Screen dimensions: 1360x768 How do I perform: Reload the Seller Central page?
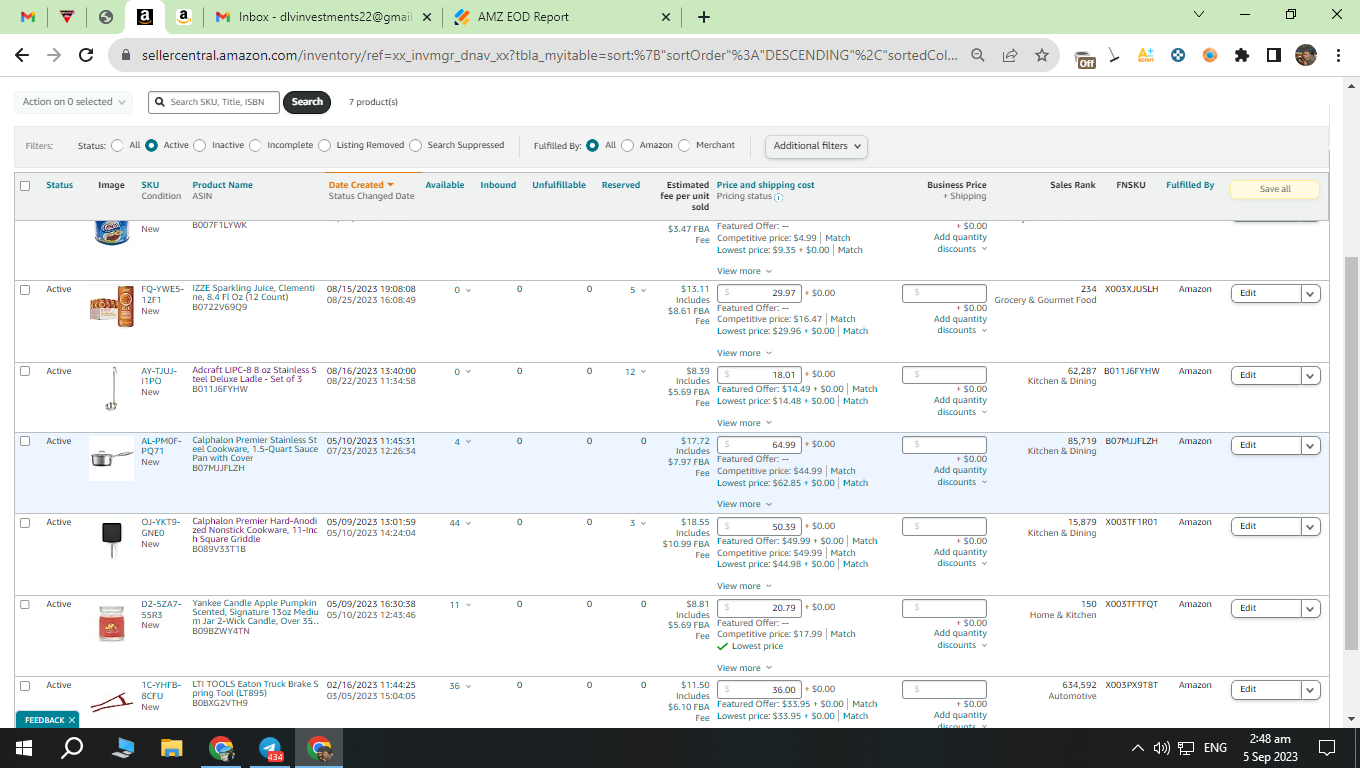(86, 56)
